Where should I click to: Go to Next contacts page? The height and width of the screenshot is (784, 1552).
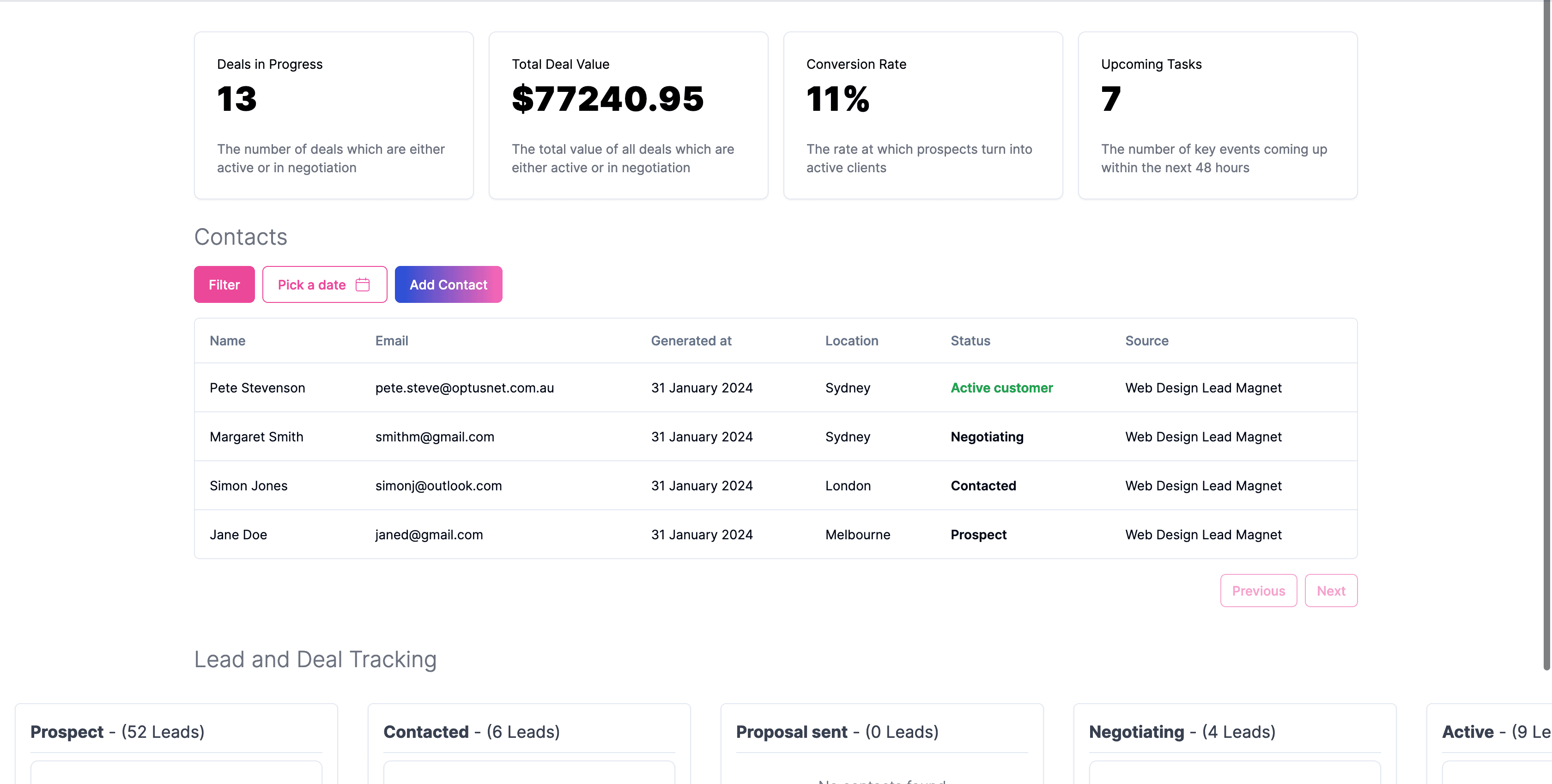(x=1331, y=591)
